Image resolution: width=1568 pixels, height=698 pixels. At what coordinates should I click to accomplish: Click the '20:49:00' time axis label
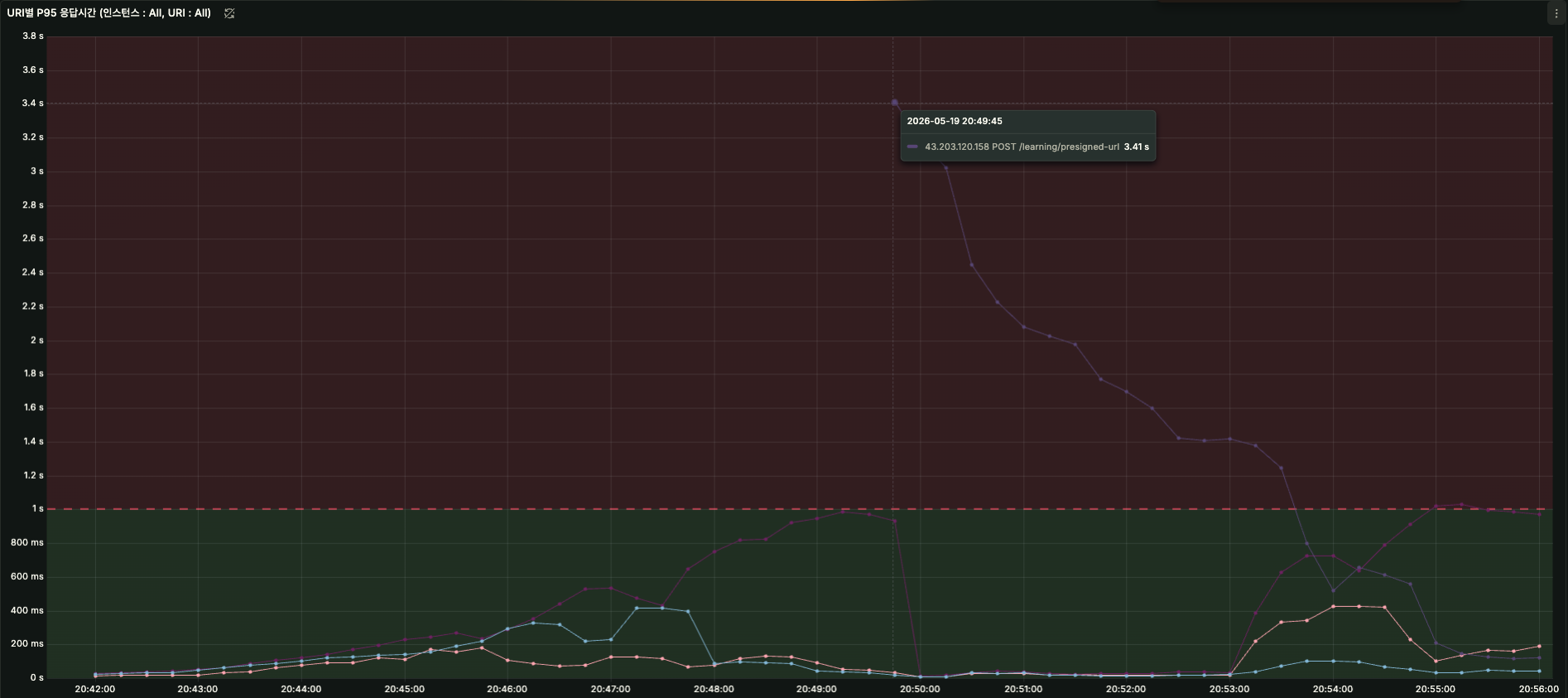[x=817, y=689]
